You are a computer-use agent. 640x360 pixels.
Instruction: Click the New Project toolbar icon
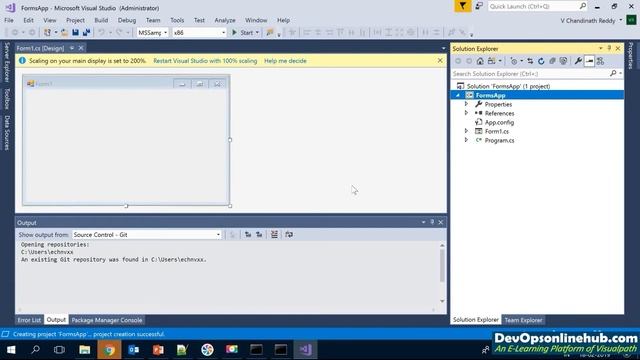(x=47, y=32)
